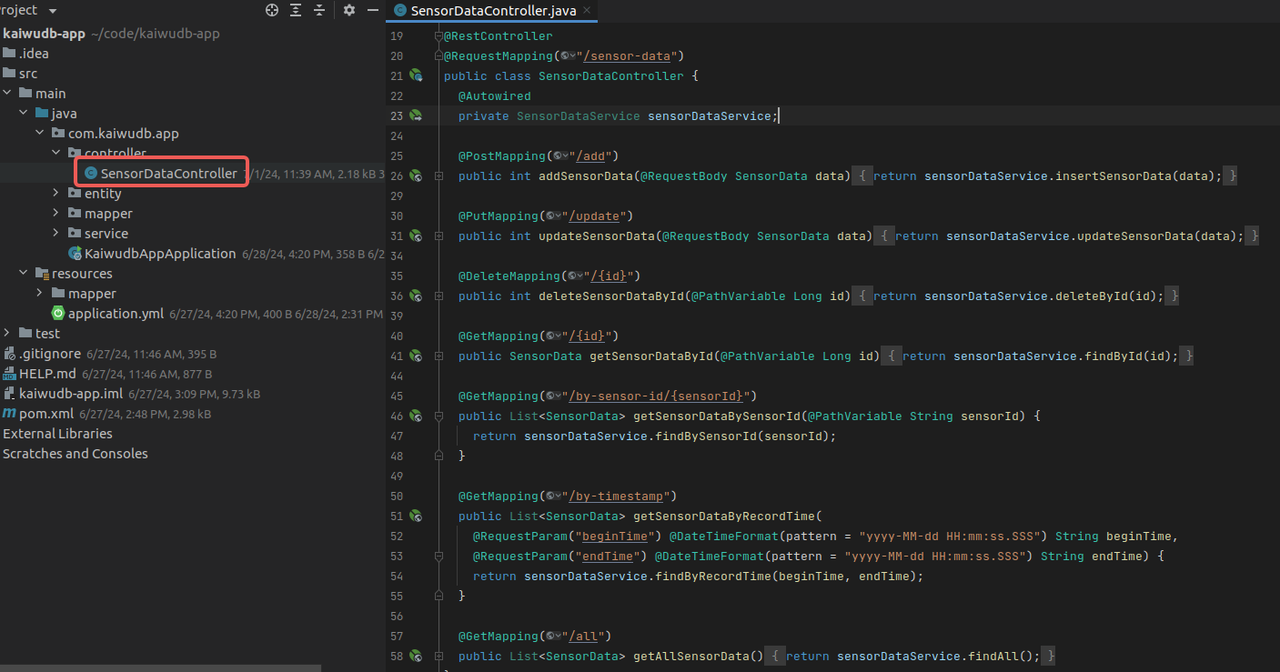The width and height of the screenshot is (1280, 672).
Task: Click URL globe icon beside "/add" mapping
Action: click(x=555, y=156)
